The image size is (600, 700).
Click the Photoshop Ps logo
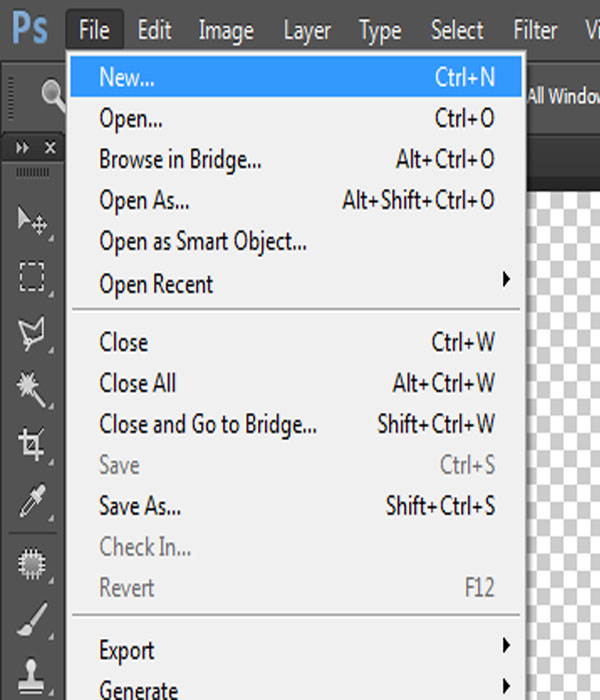click(30, 30)
